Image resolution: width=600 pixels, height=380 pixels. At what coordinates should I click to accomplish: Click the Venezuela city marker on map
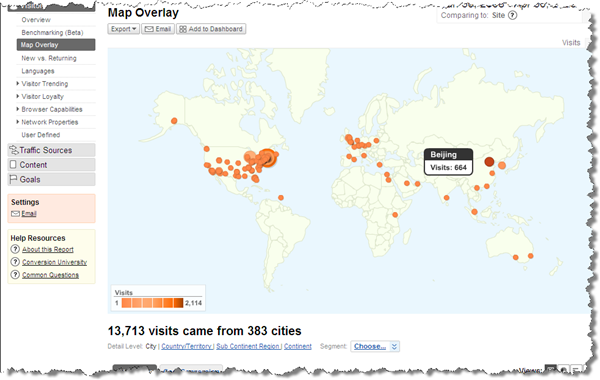pos(281,198)
